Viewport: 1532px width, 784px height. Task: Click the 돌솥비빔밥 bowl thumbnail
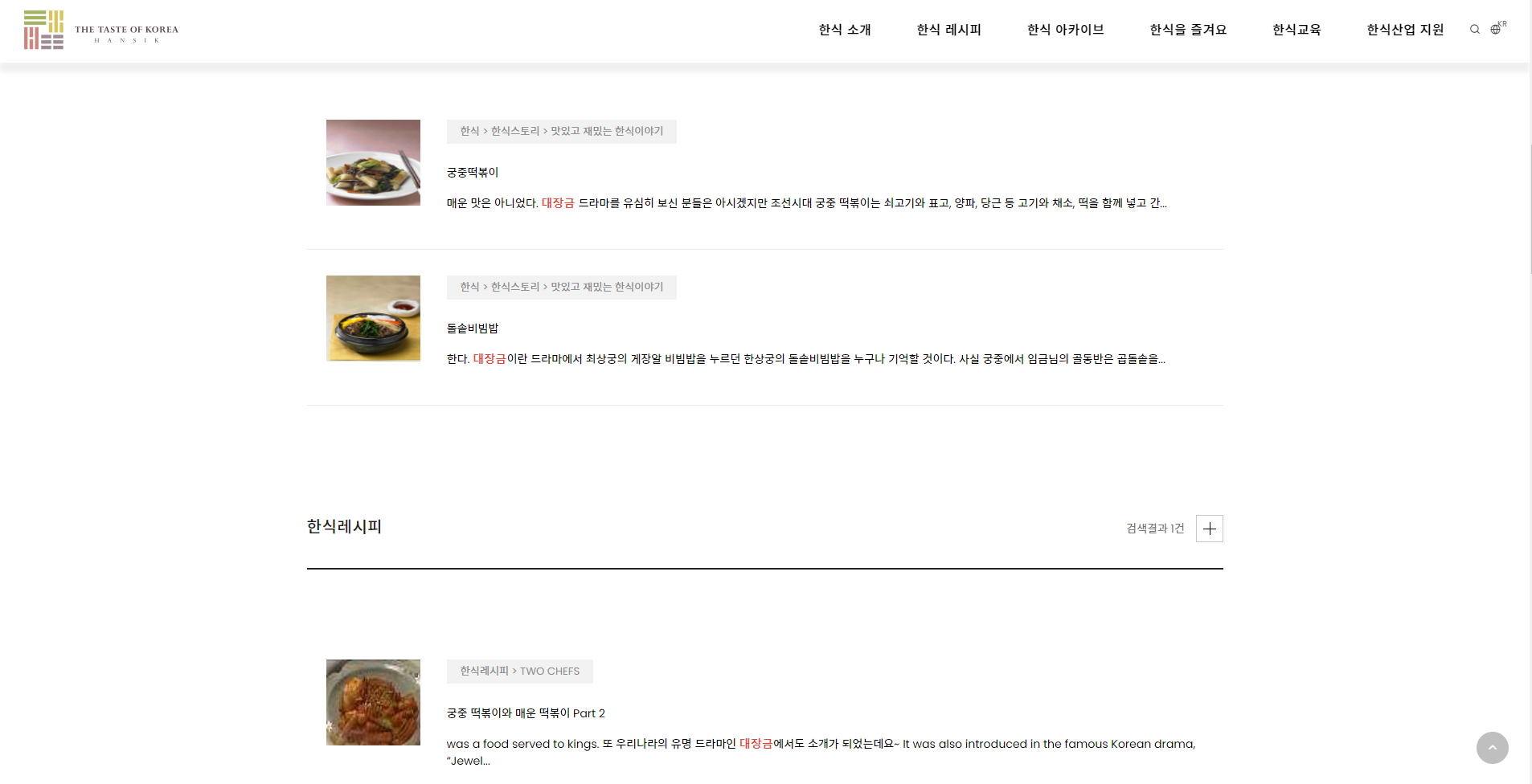tap(373, 318)
